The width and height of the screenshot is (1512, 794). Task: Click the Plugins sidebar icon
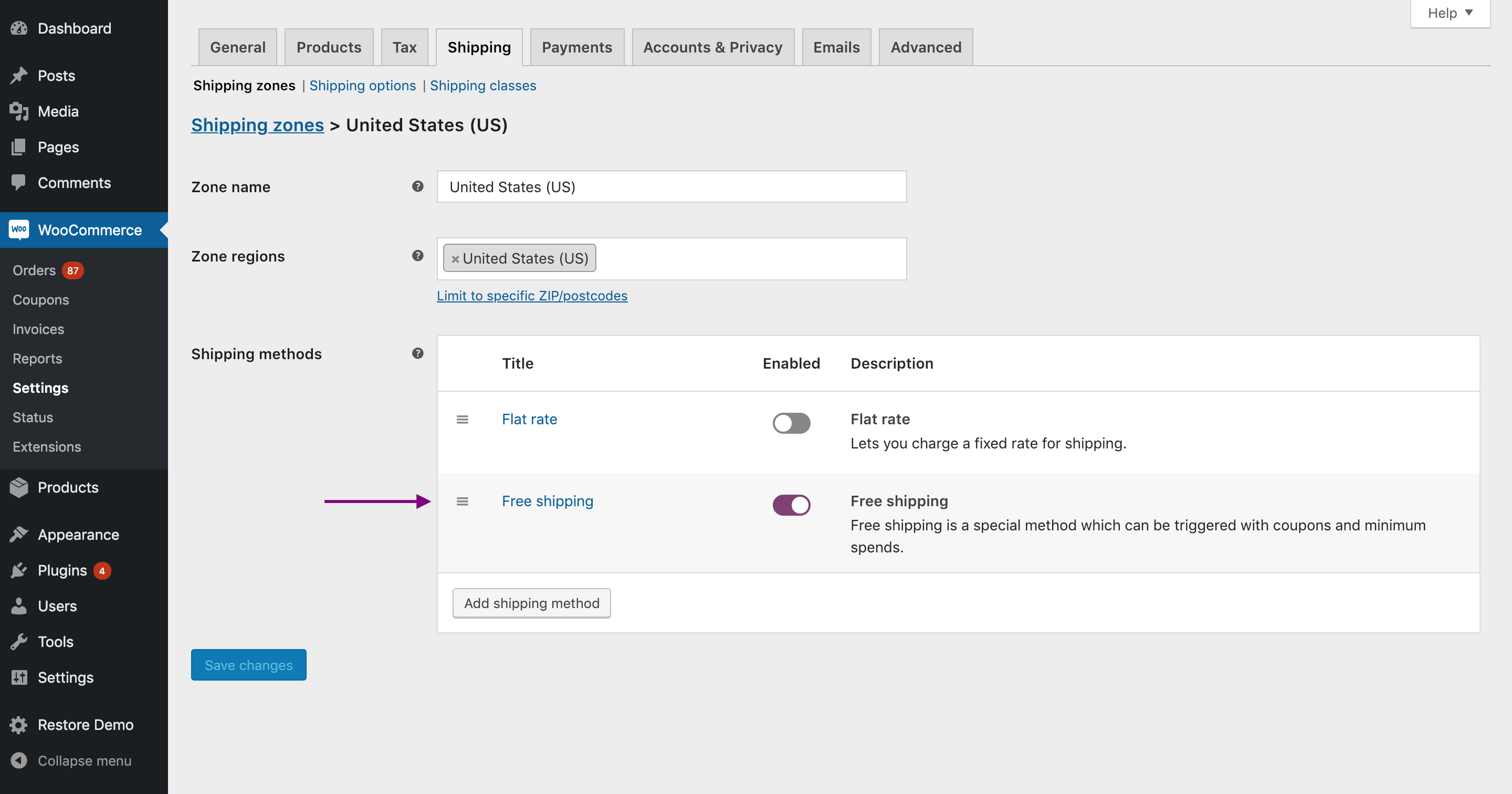[19, 570]
